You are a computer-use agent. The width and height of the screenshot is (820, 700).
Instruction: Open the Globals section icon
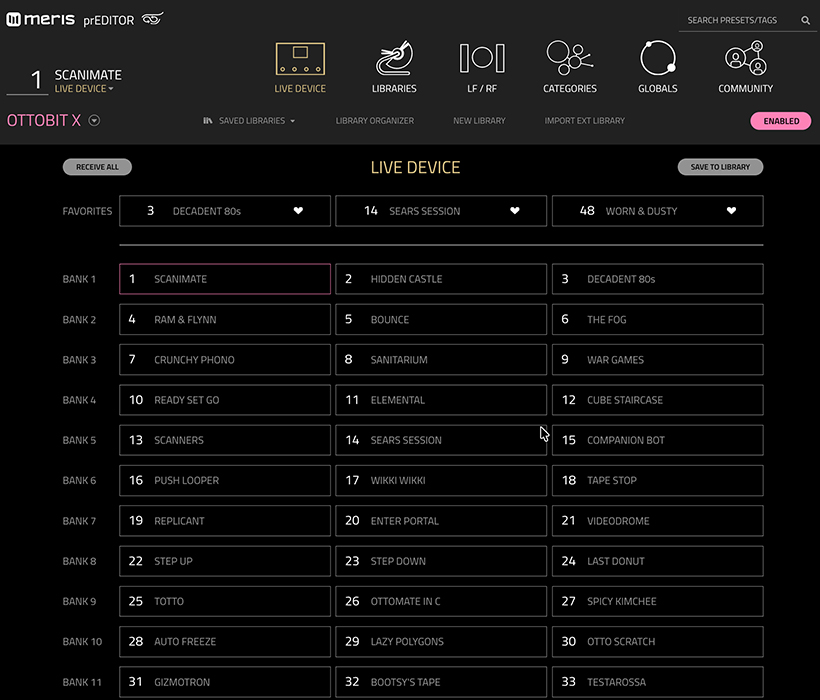658,58
